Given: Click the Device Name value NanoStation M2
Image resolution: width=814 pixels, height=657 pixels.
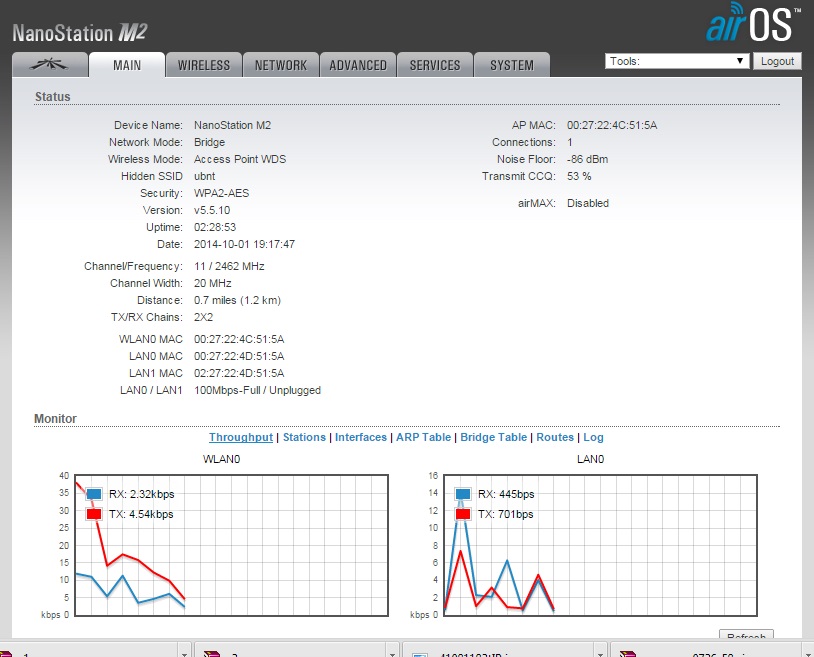Looking at the screenshot, I should click(x=233, y=125).
